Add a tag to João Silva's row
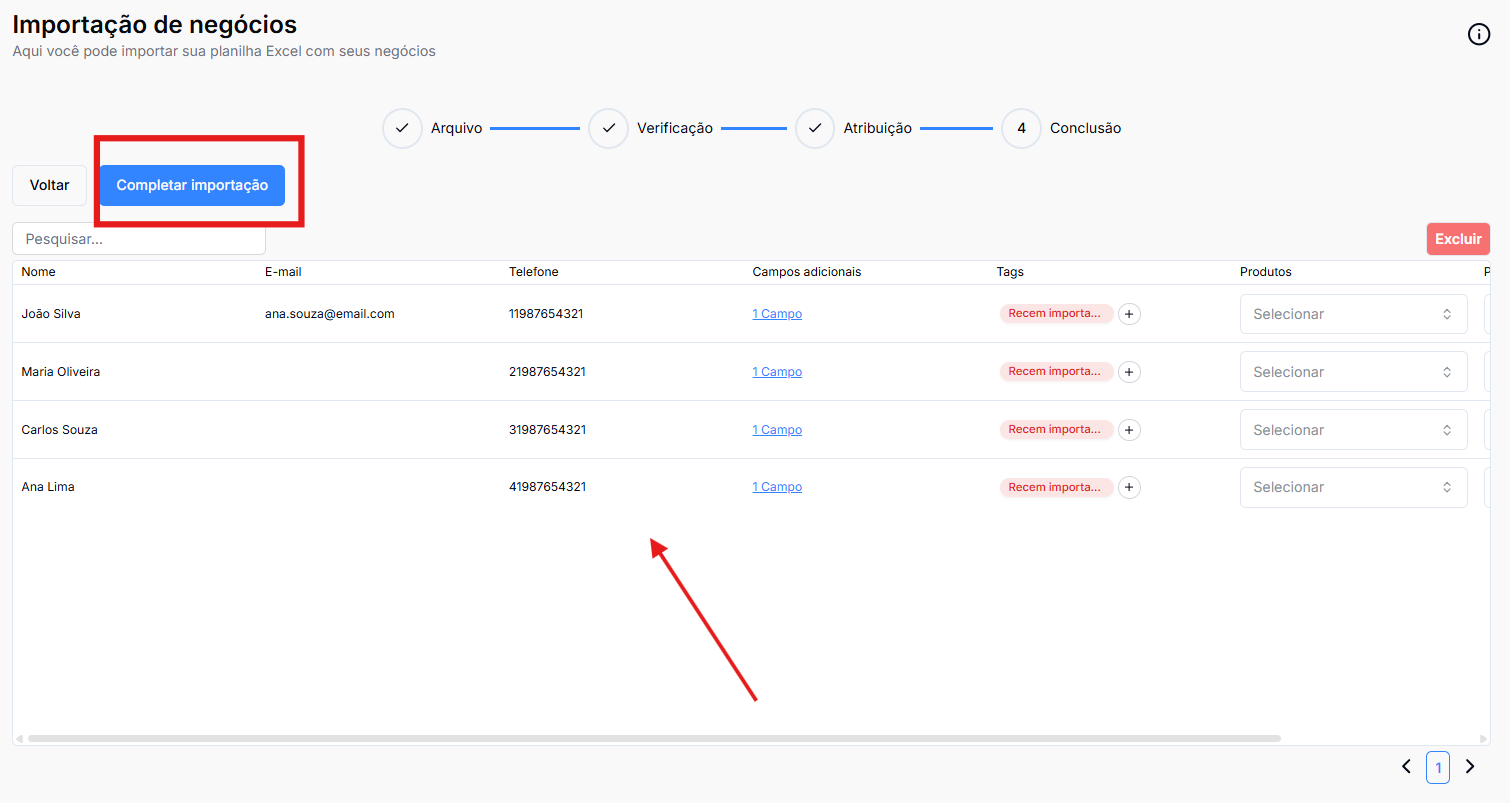 pos(1129,314)
